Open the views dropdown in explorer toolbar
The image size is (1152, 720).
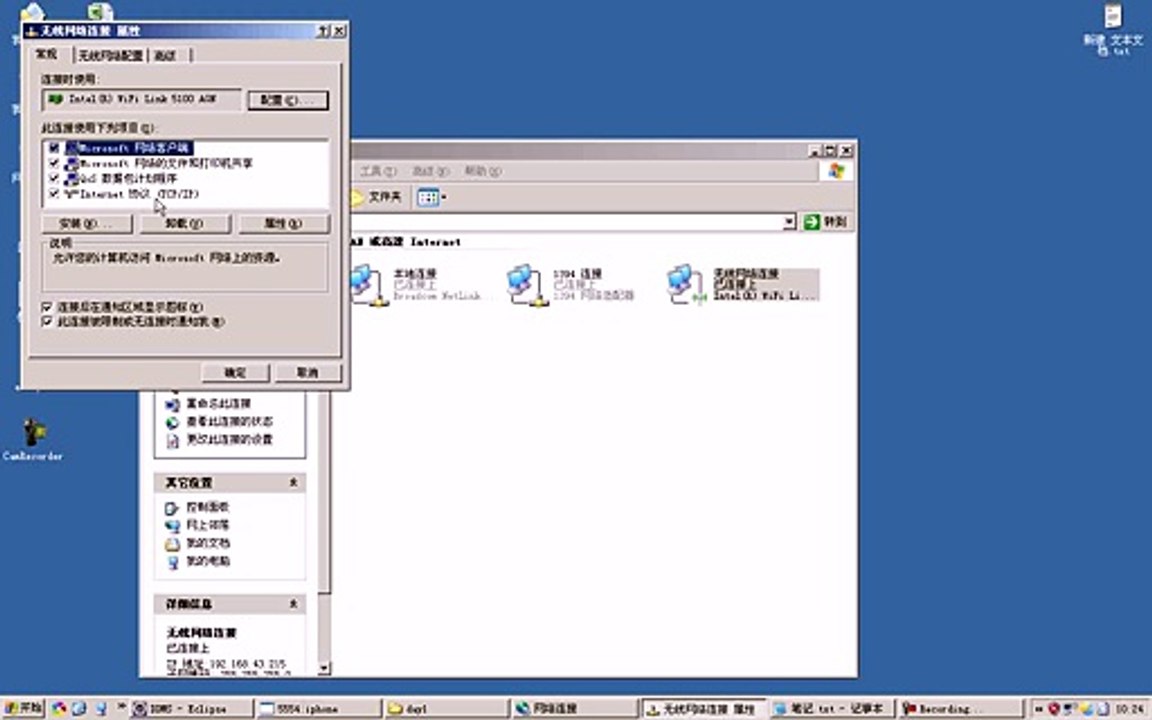tap(431, 197)
